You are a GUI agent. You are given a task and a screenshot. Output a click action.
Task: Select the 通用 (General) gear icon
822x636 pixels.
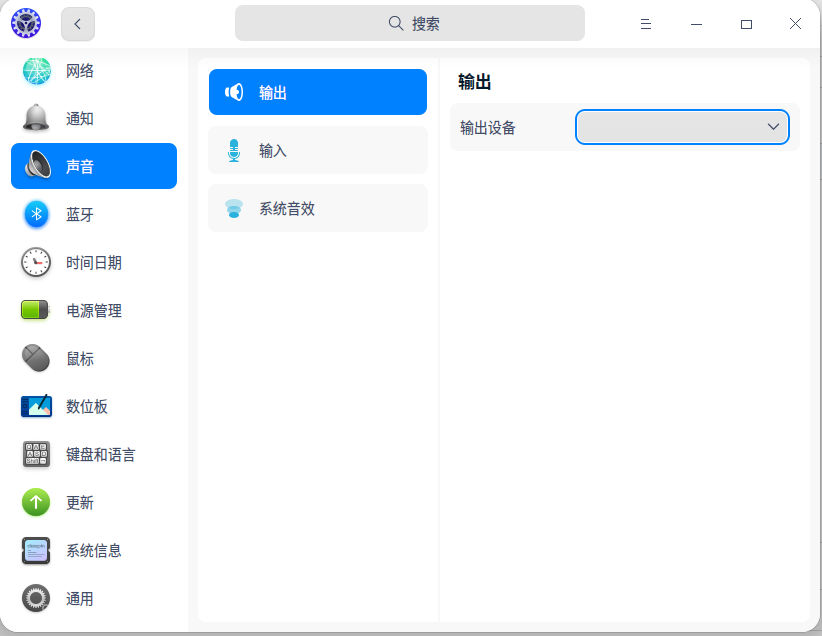36,598
